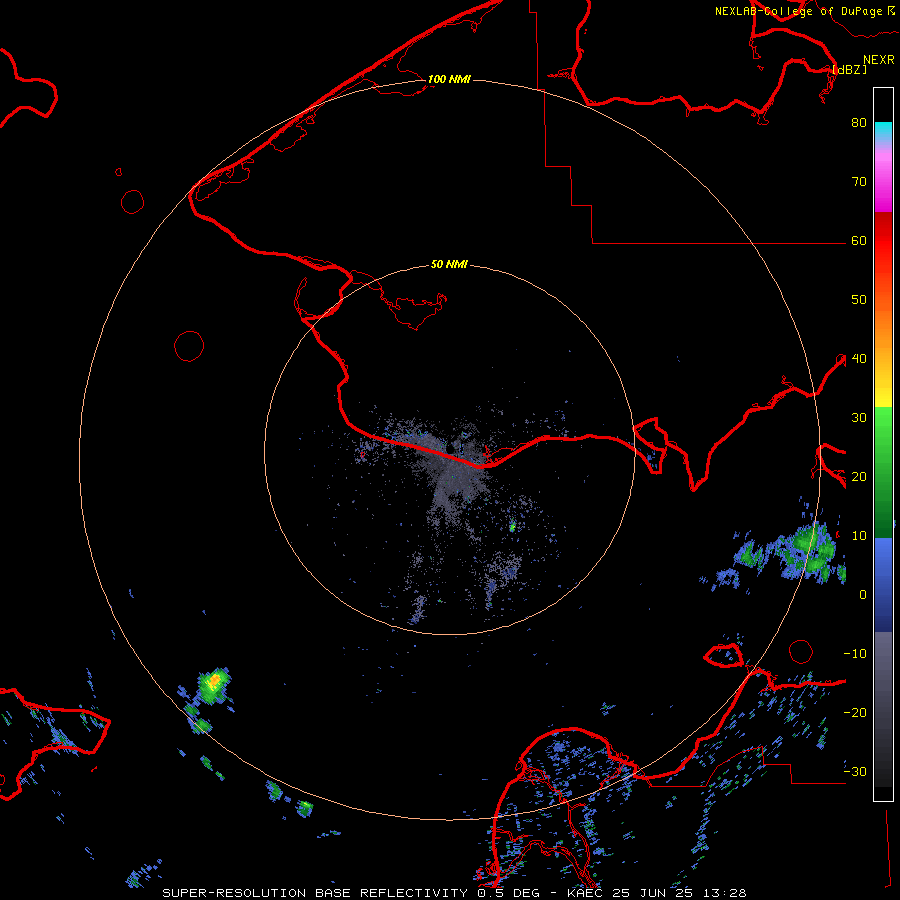Click the 30 label on the reflectivity legend
This screenshot has height=900, width=900.
(859, 417)
